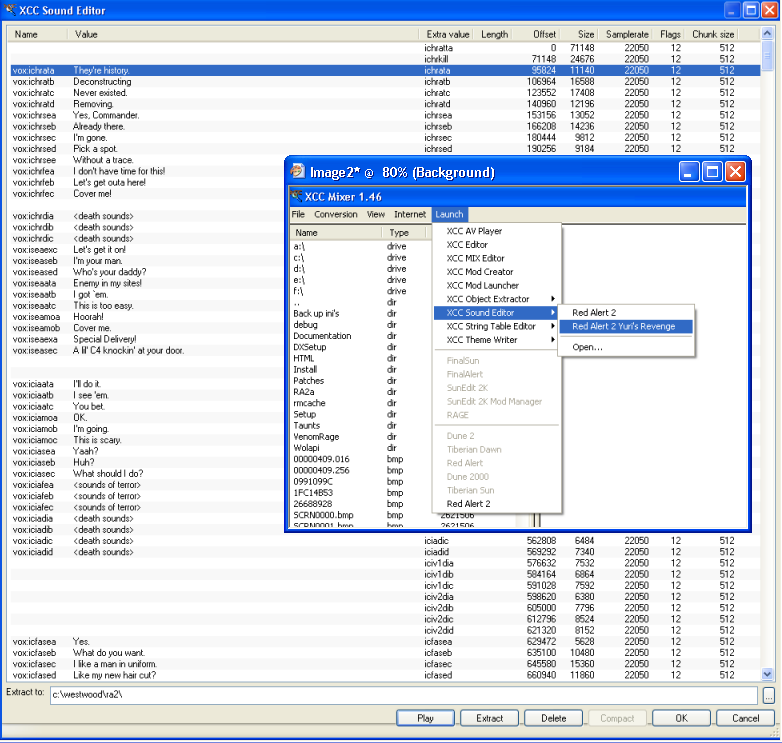Image resolution: width=782 pixels, height=743 pixels.
Task: Expand the XCC Theme Writer submenu
Action: [496, 340]
